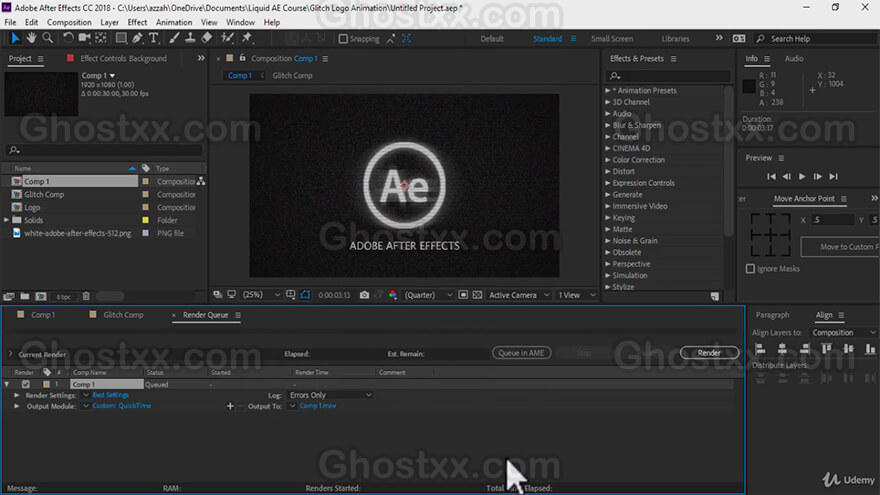Expand the Solids folder
This screenshot has width=880, height=495.
point(7,220)
